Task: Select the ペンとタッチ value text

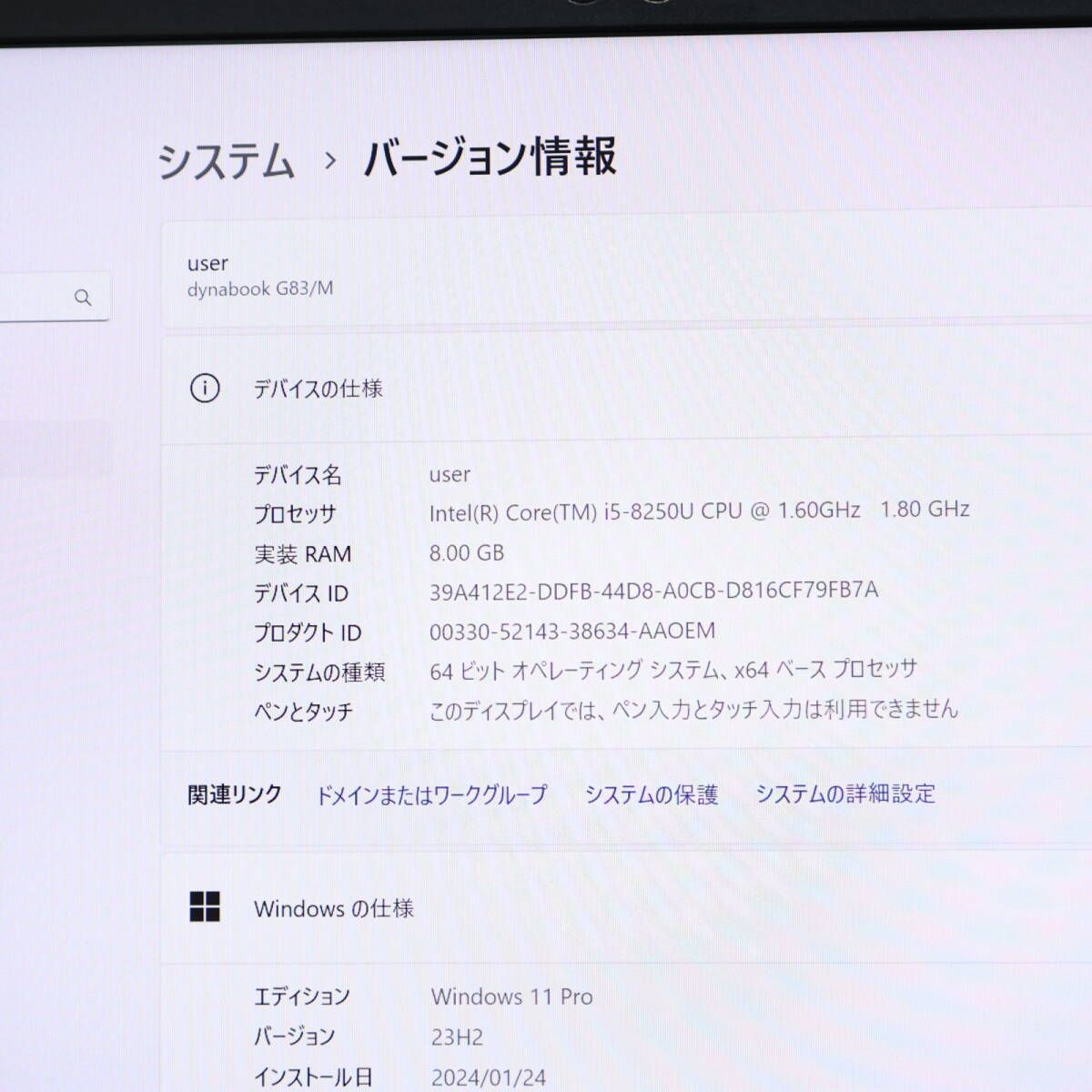Action: click(693, 709)
